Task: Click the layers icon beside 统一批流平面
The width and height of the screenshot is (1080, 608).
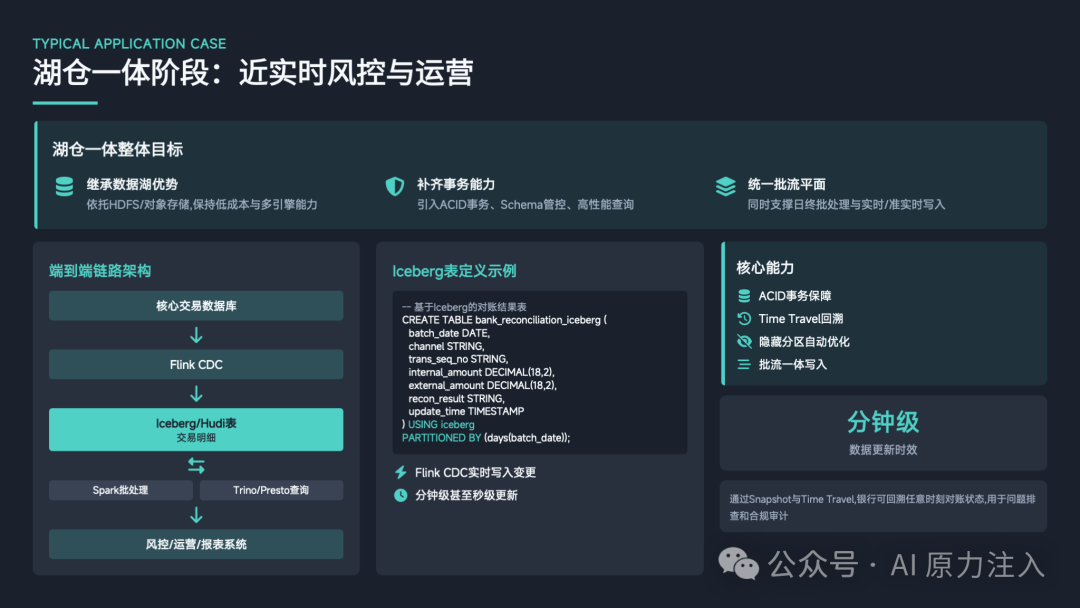Action: (x=725, y=187)
